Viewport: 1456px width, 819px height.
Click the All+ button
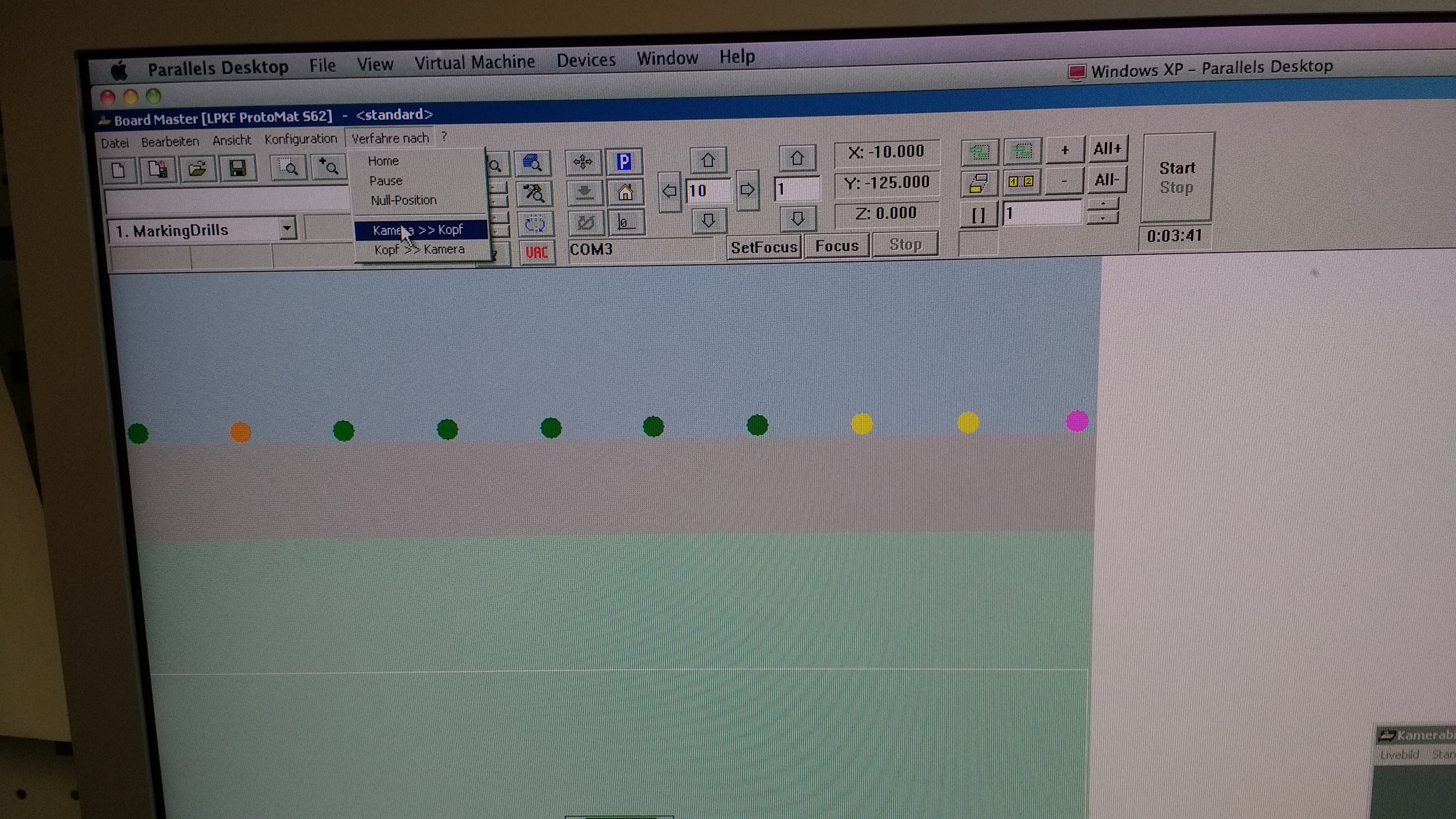coord(1107,149)
